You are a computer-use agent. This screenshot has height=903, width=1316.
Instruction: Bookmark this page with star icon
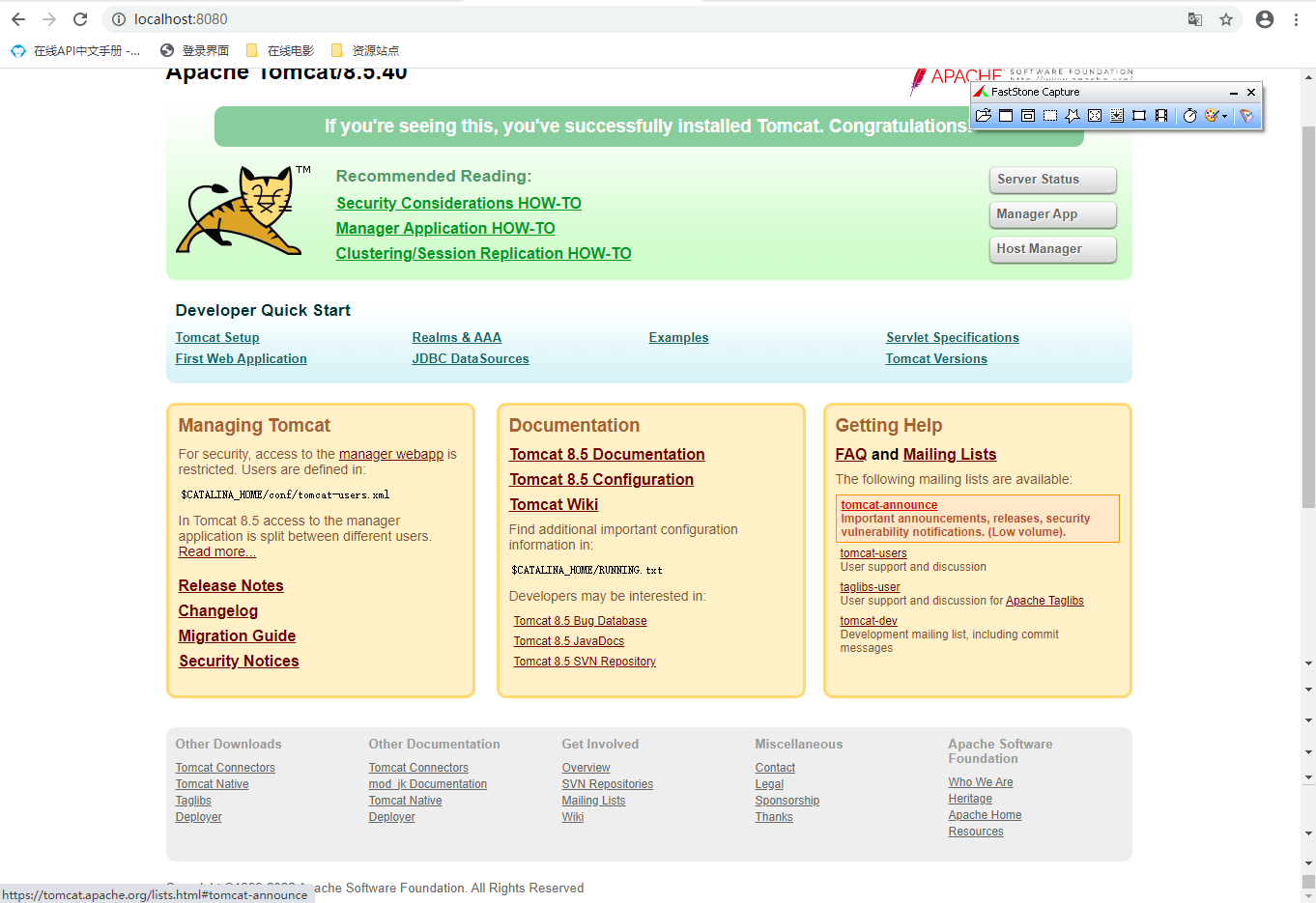click(x=1226, y=19)
